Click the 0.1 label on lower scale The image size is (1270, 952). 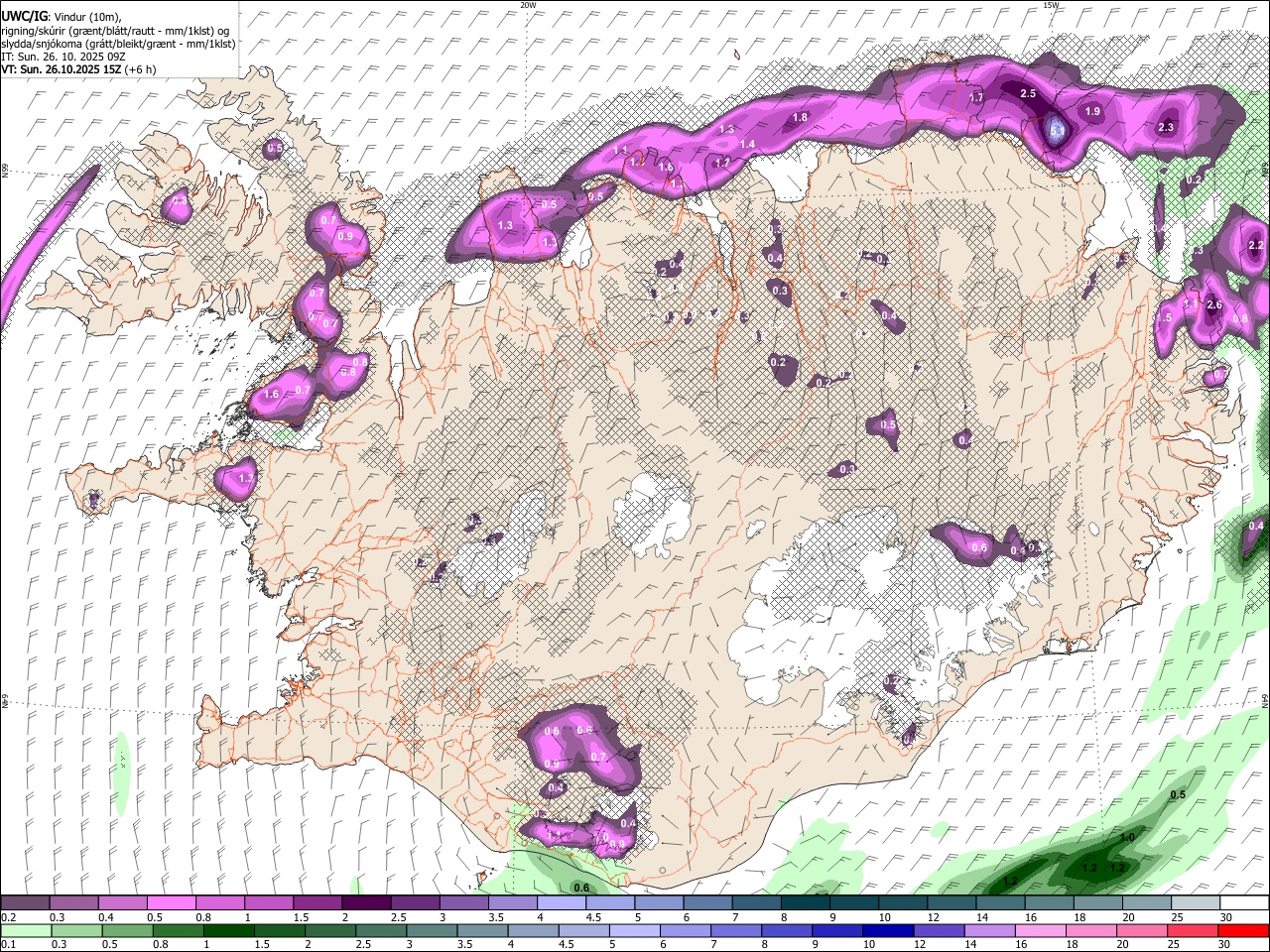click(8, 944)
